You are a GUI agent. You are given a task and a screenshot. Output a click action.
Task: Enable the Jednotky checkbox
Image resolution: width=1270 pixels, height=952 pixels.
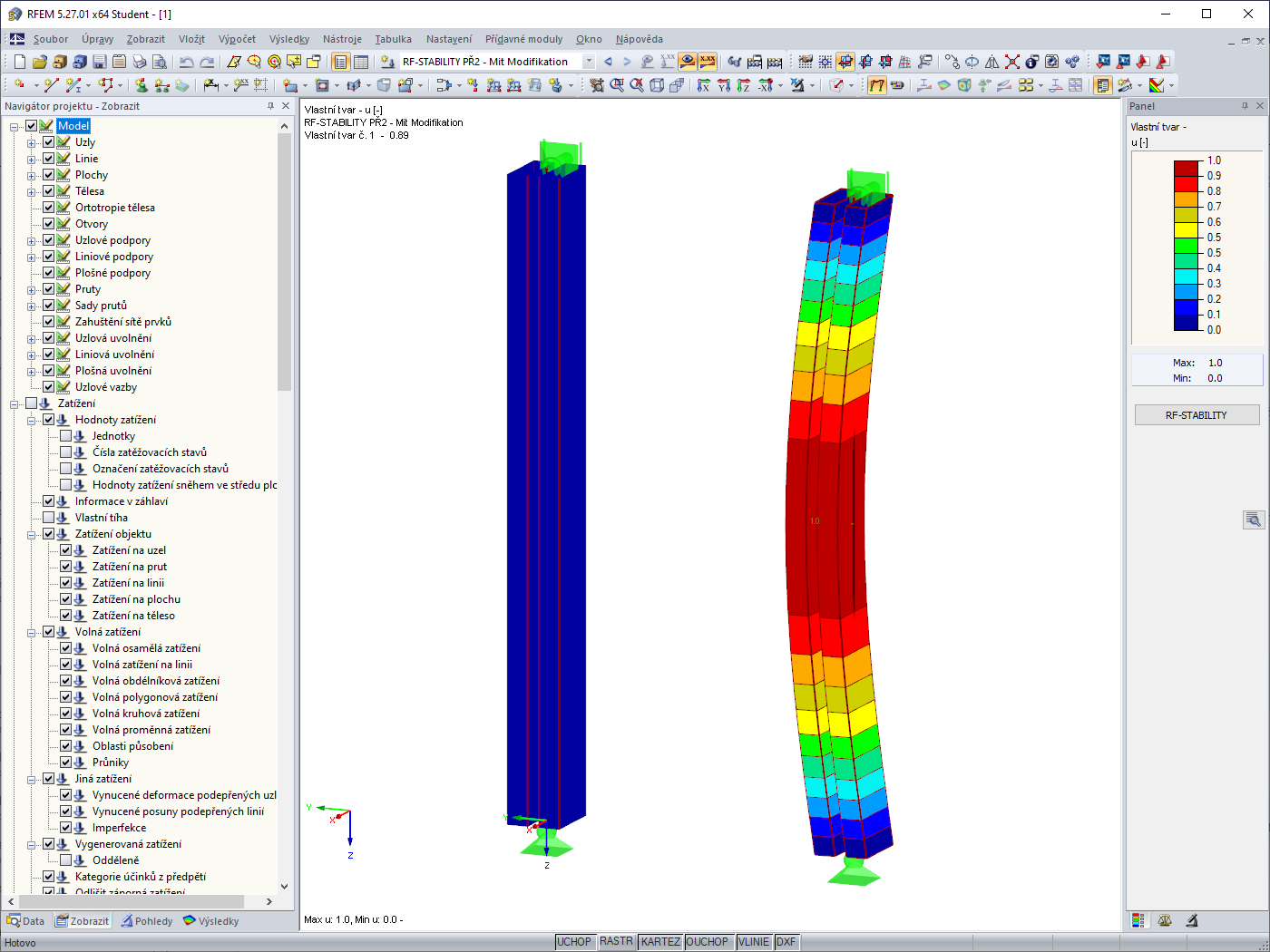pyautogui.click(x=66, y=436)
